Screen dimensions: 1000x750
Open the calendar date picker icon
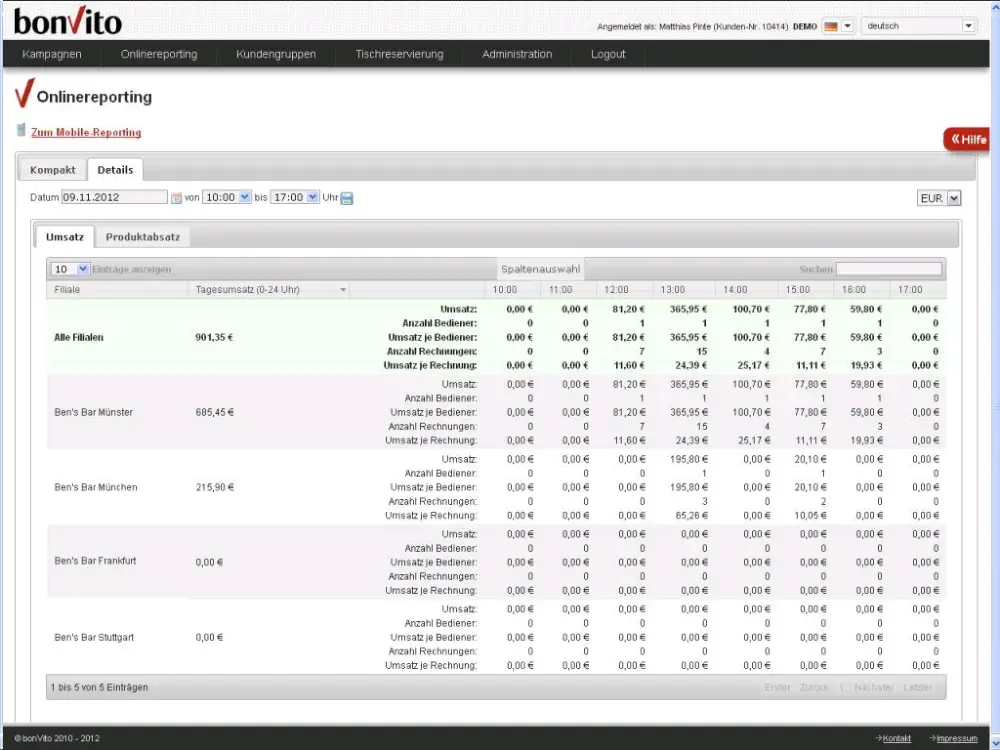point(176,198)
